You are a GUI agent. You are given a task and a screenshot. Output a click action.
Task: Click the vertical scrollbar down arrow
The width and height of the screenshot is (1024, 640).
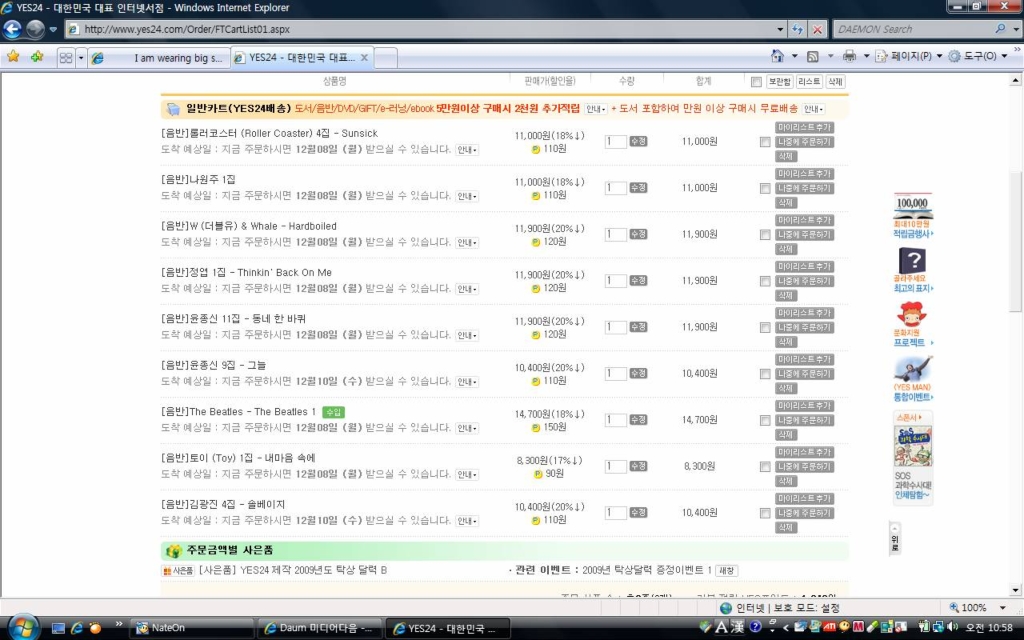click(1015, 590)
